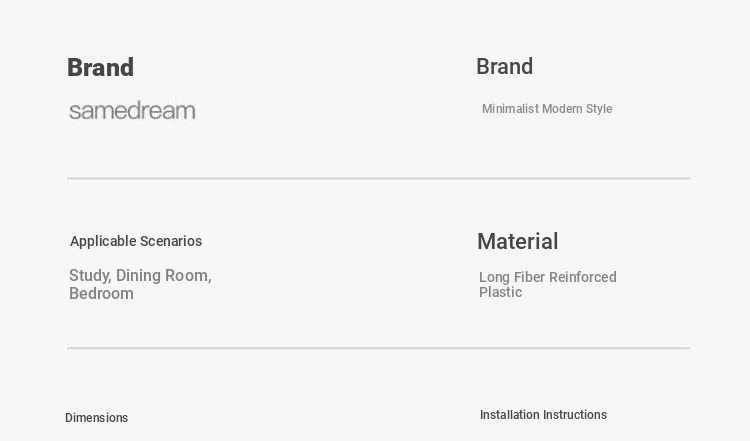Select the Brand heading above Minimalist Modern Style

(x=504, y=67)
